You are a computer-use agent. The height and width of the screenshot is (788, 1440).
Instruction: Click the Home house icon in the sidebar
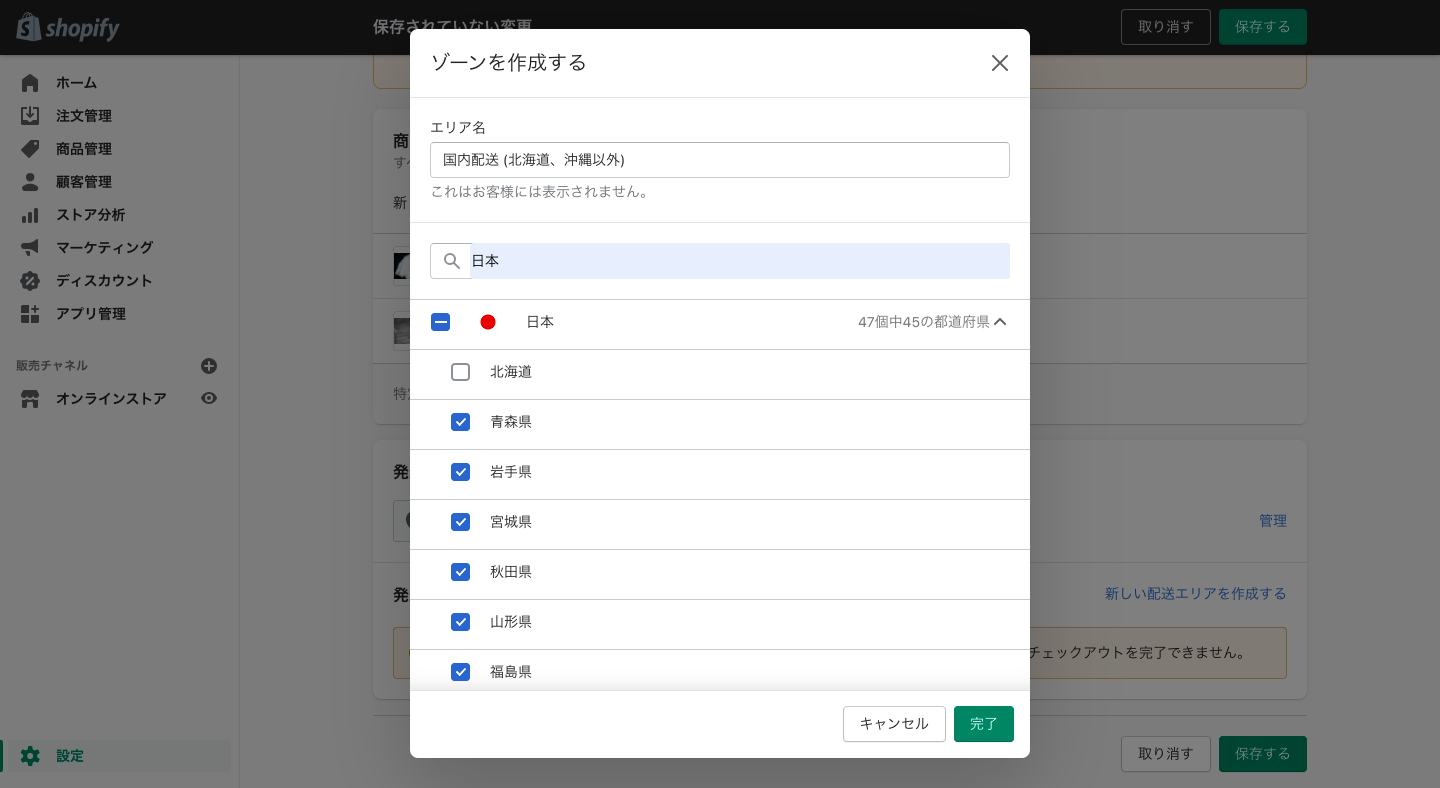pyautogui.click(x=30, y=83)
